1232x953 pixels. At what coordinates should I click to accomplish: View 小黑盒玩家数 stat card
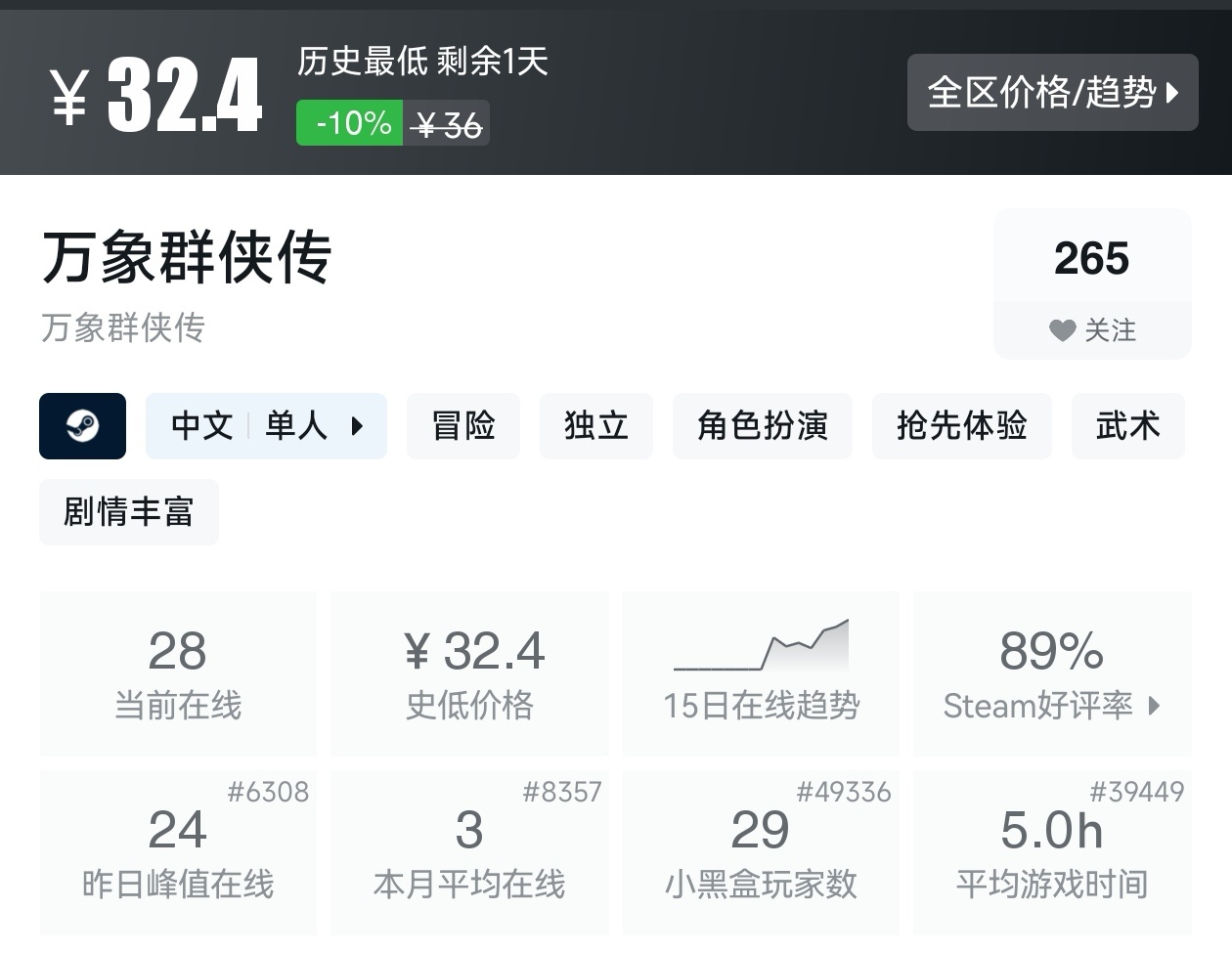click(x=761, y=852)
